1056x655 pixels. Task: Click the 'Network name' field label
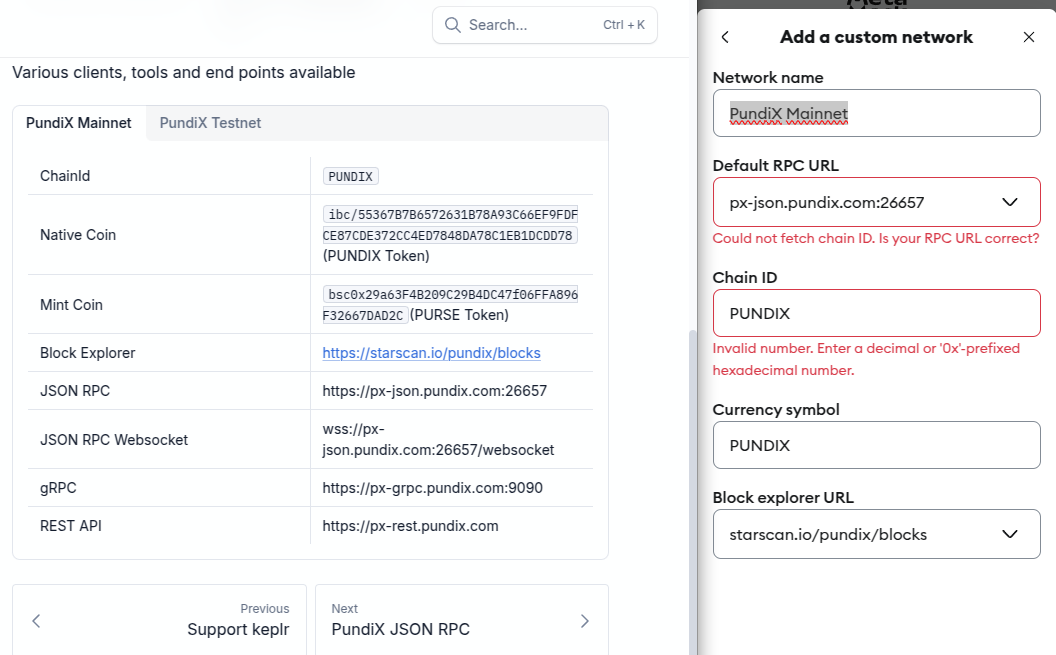click(768, 77)
